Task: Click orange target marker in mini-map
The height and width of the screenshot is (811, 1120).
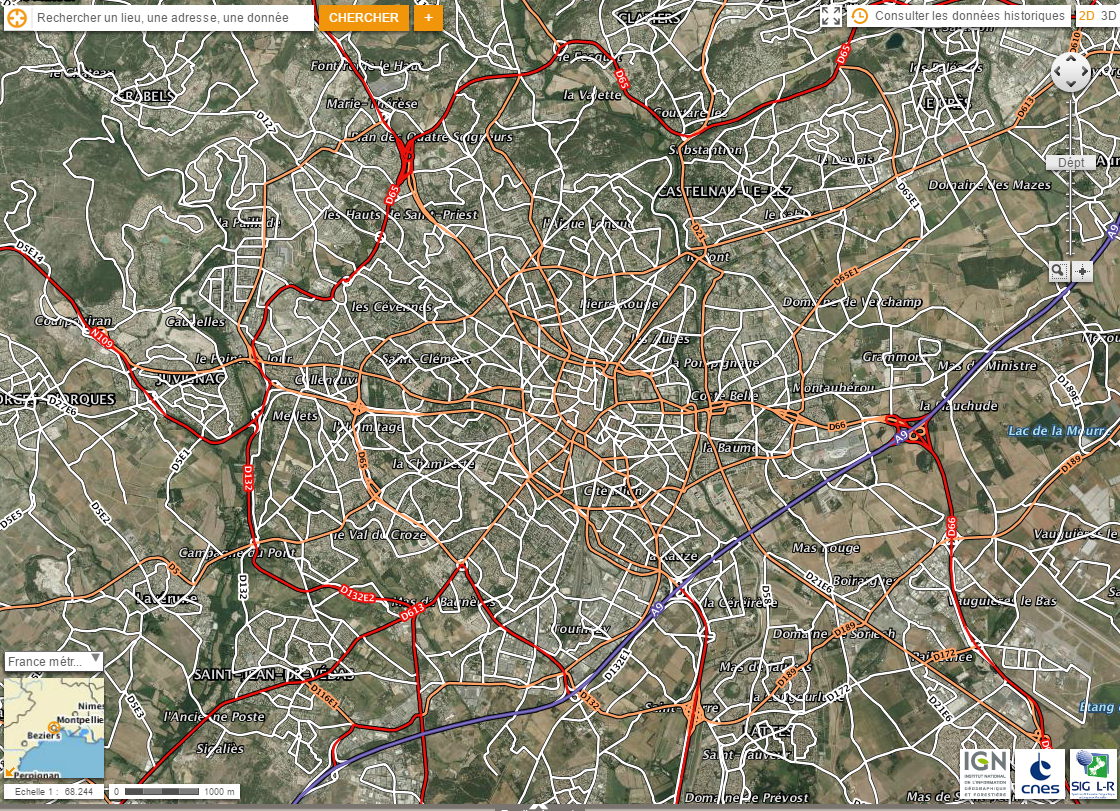Action: [54, 728]
